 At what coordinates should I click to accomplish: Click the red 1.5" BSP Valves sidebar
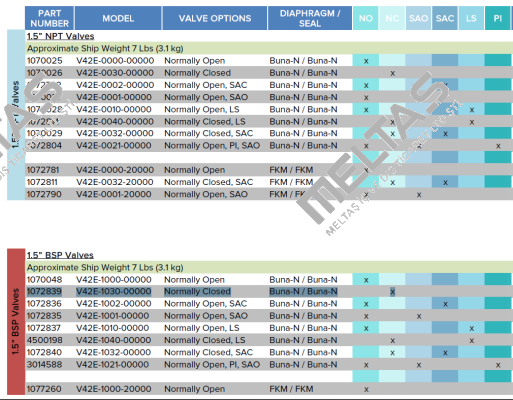pyautogui.click(x=16, y=322)
